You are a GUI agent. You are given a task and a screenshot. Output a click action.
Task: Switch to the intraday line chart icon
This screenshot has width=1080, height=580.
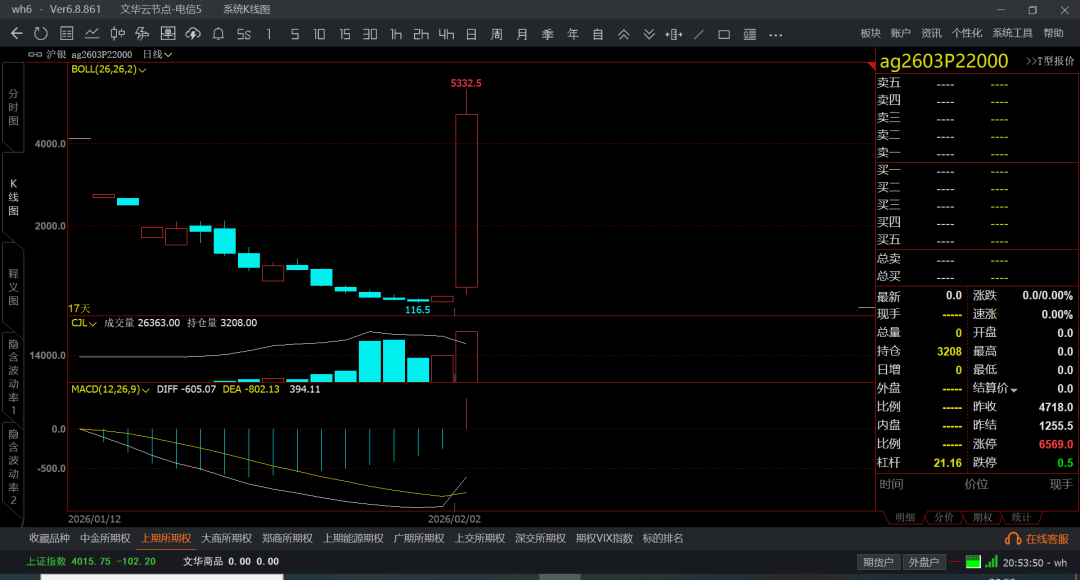(92, 34)
